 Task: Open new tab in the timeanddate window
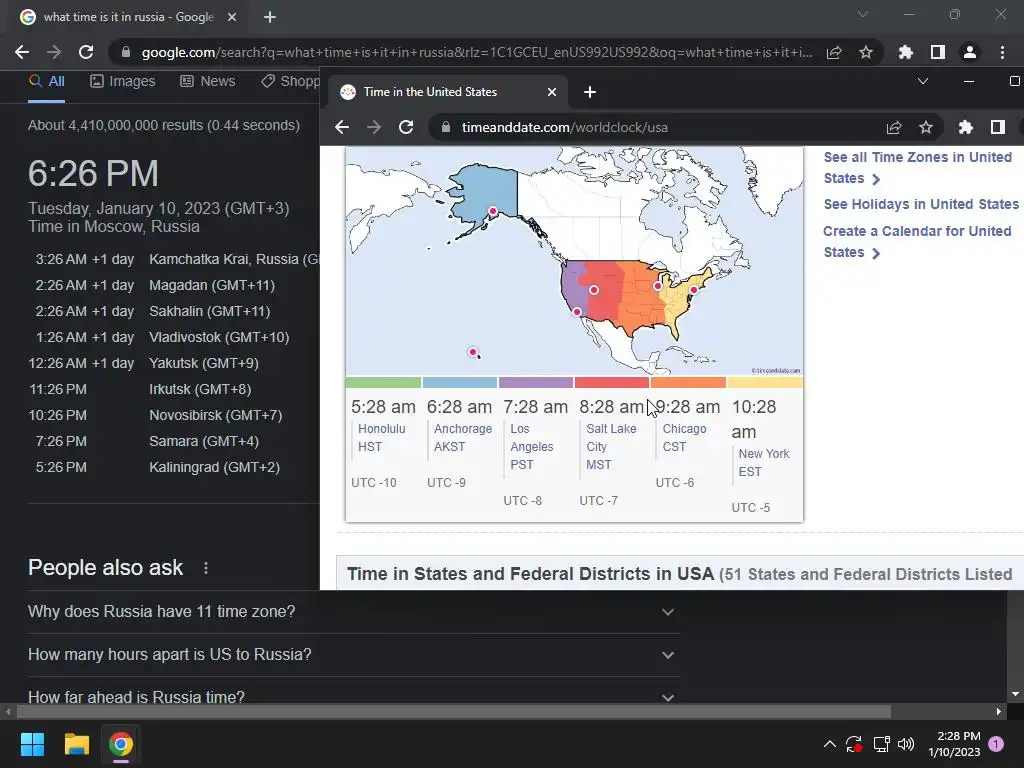590,92
